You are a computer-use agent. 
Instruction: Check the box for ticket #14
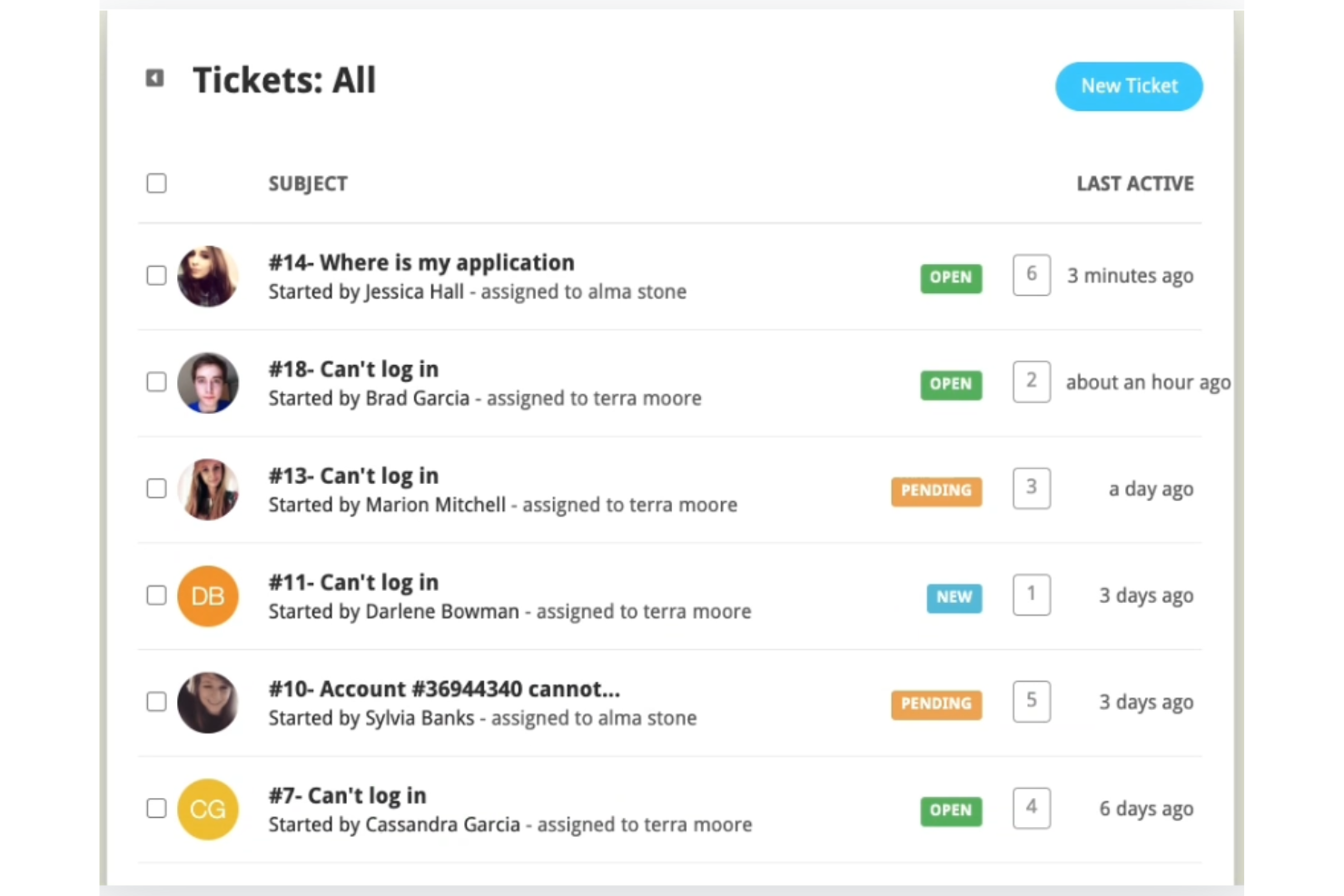tap(155, 275)
